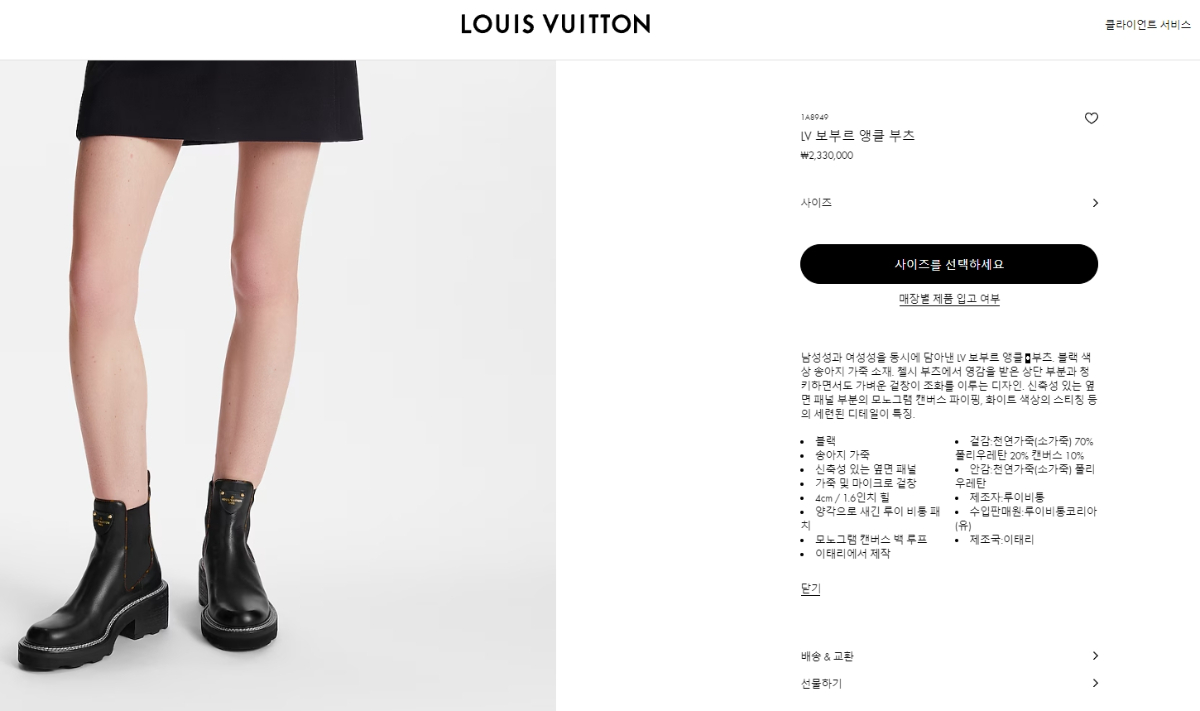Click the product code 1A8949
Screen dimensions: 1200x711
(814, 117)
